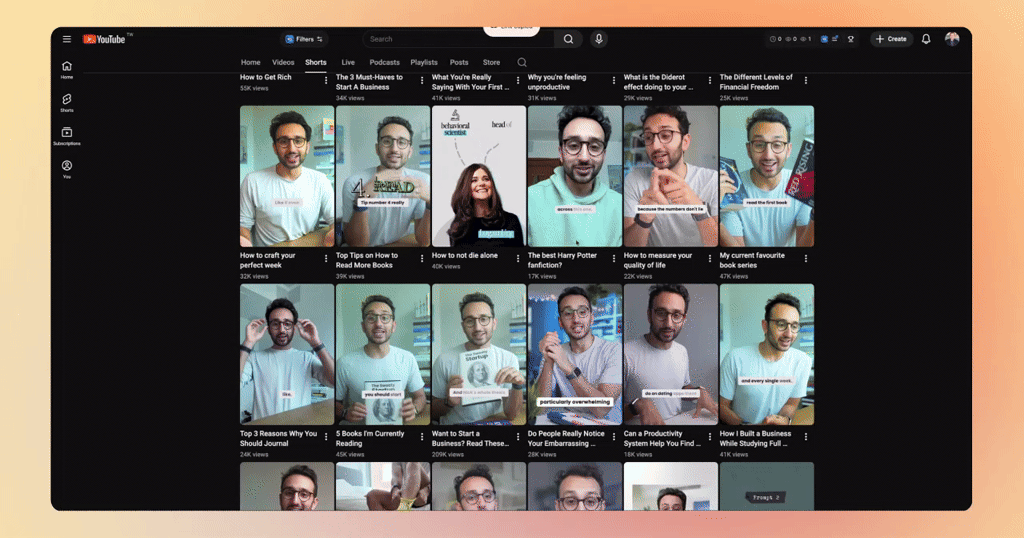Screen dimensions: 1024x538
Task: Open the Posts tab
Action: 458,63
